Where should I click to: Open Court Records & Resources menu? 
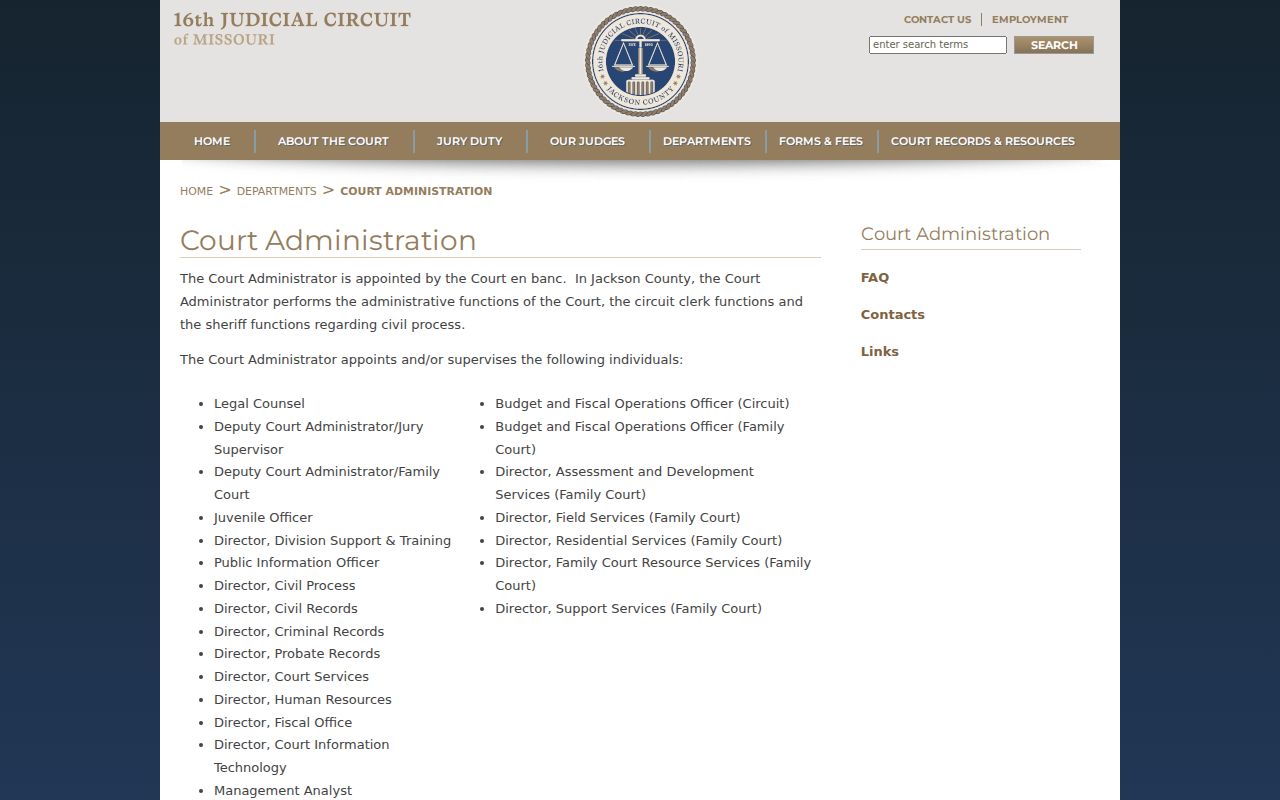pyautogui.click(x=983, y=141)
